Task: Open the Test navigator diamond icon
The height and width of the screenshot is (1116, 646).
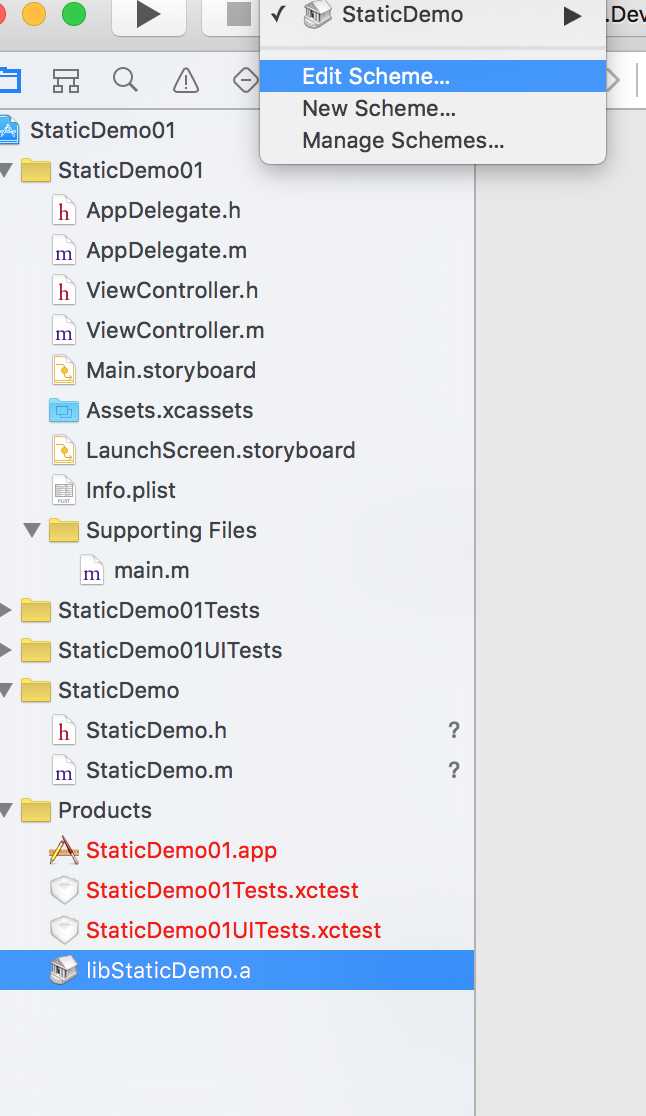Action: pos(245,80)
